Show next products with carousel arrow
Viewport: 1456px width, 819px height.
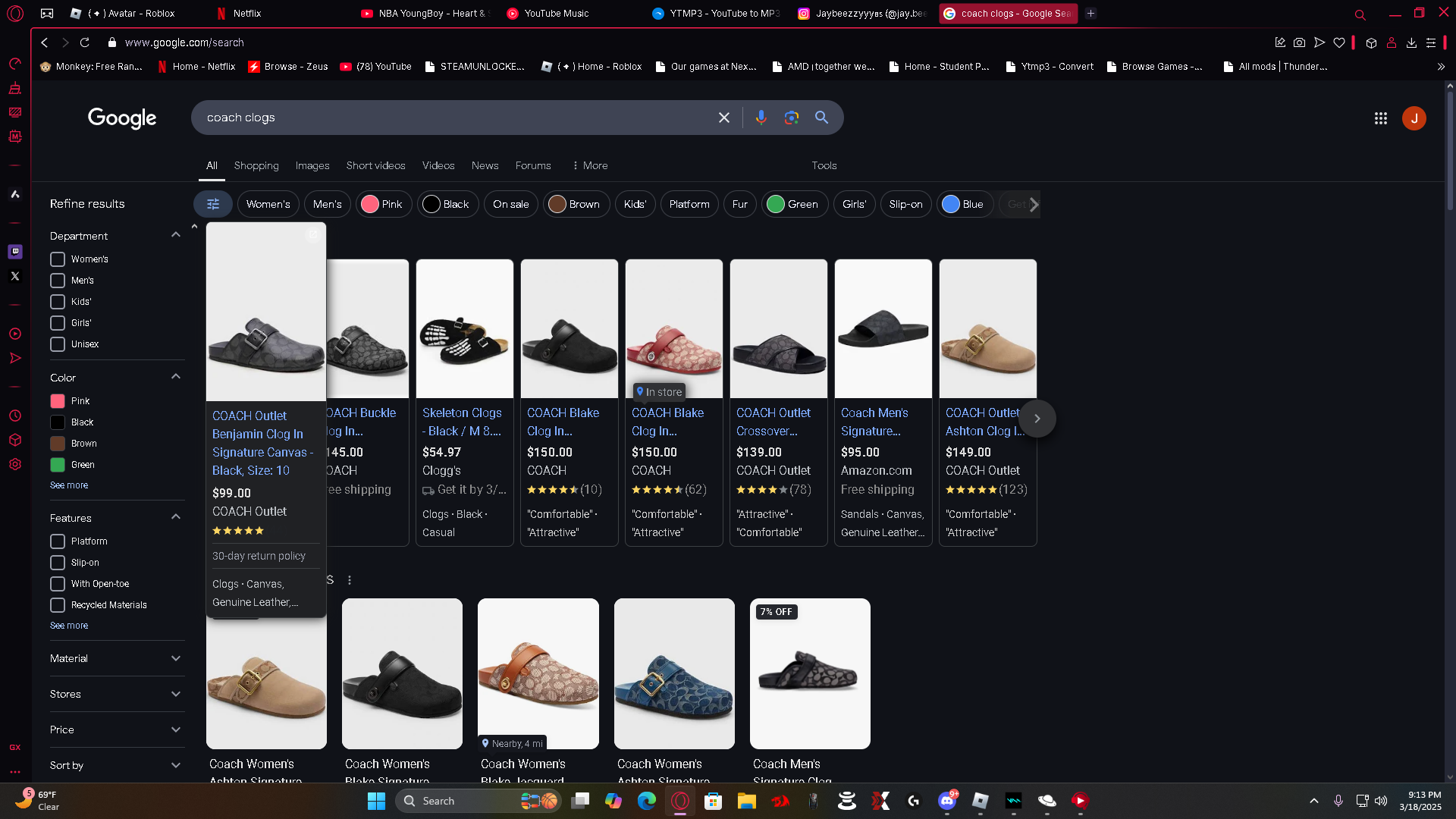1037,419
